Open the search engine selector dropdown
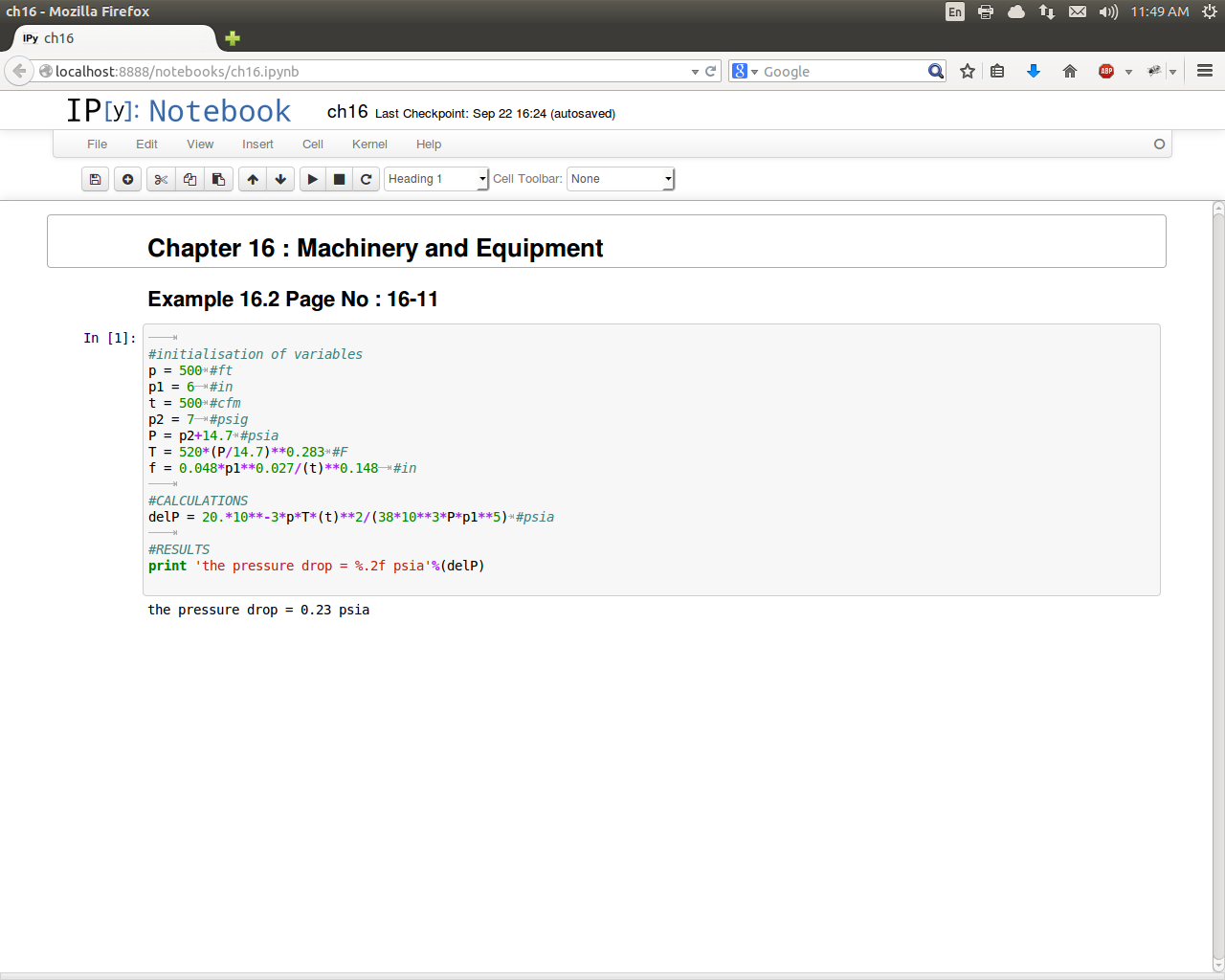 coord(745,72)
